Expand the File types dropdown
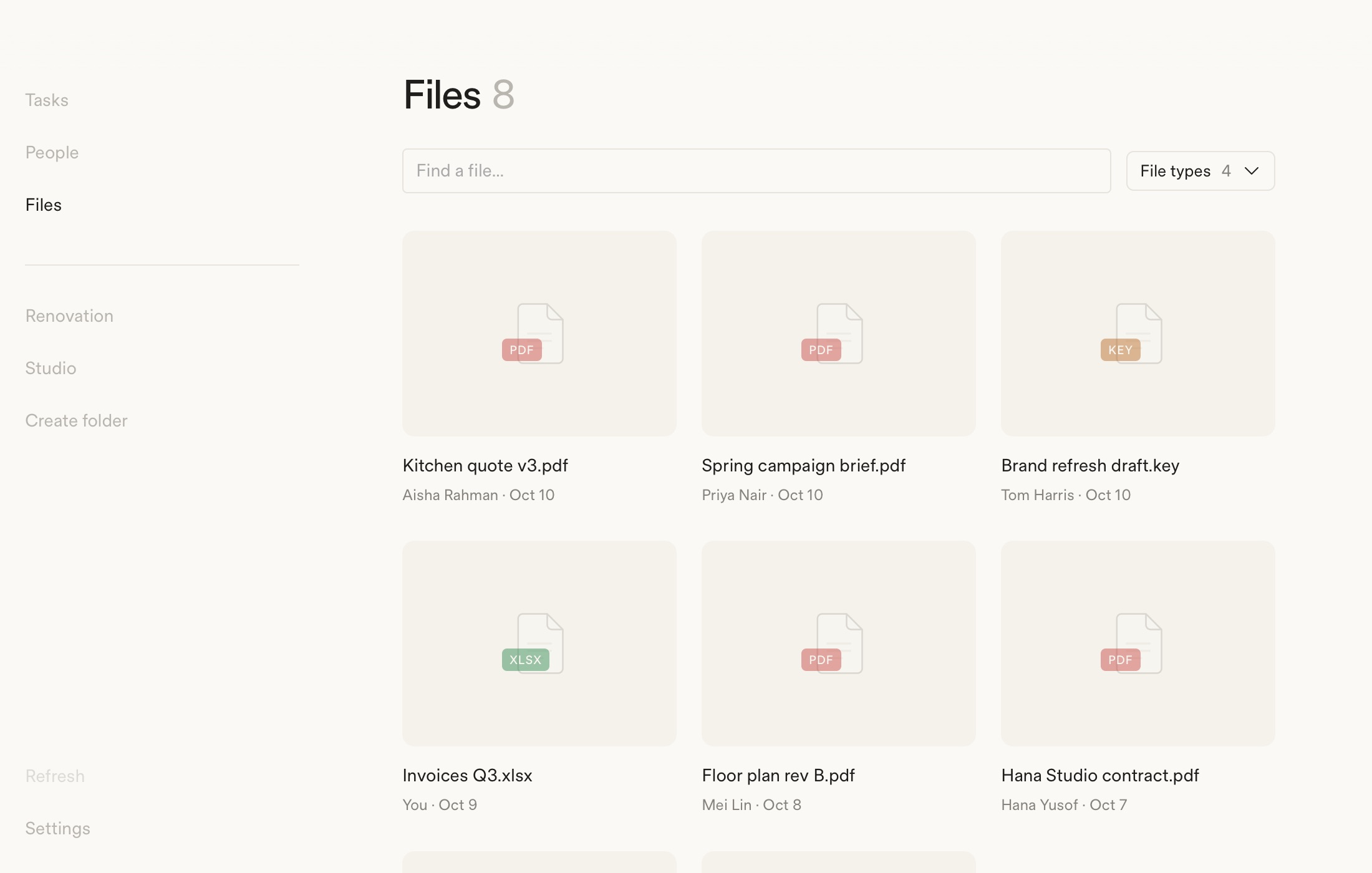 click(x=1200, y=171)
